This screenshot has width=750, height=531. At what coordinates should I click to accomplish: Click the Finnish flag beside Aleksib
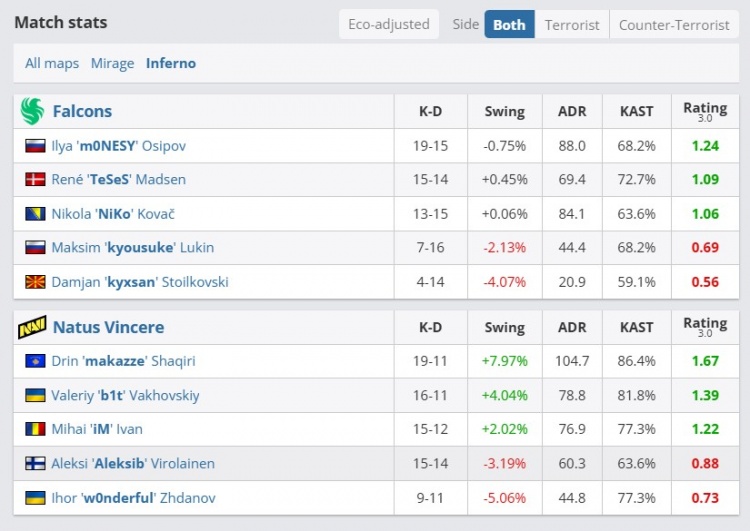click(x=35, y=464)
